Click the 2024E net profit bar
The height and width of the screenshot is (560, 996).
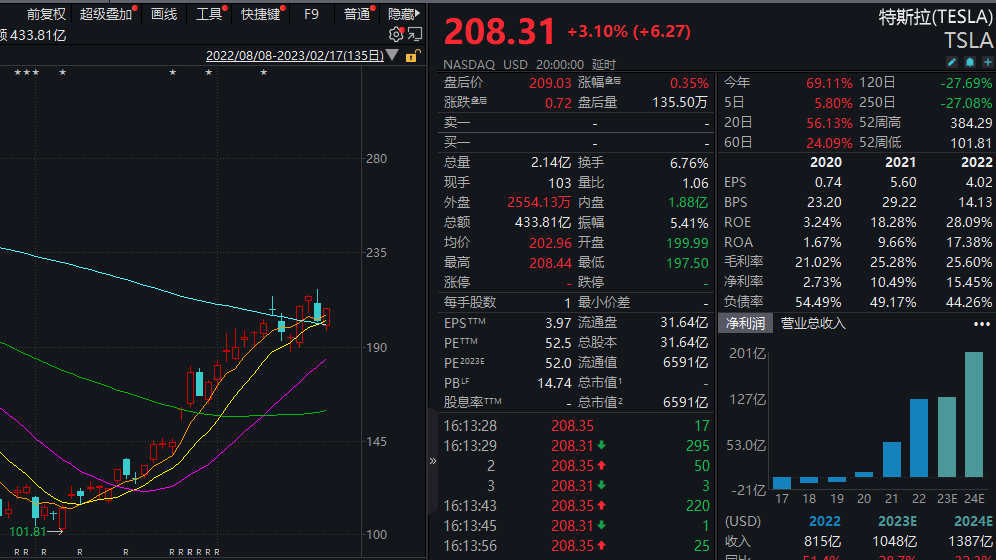(974, 415)
